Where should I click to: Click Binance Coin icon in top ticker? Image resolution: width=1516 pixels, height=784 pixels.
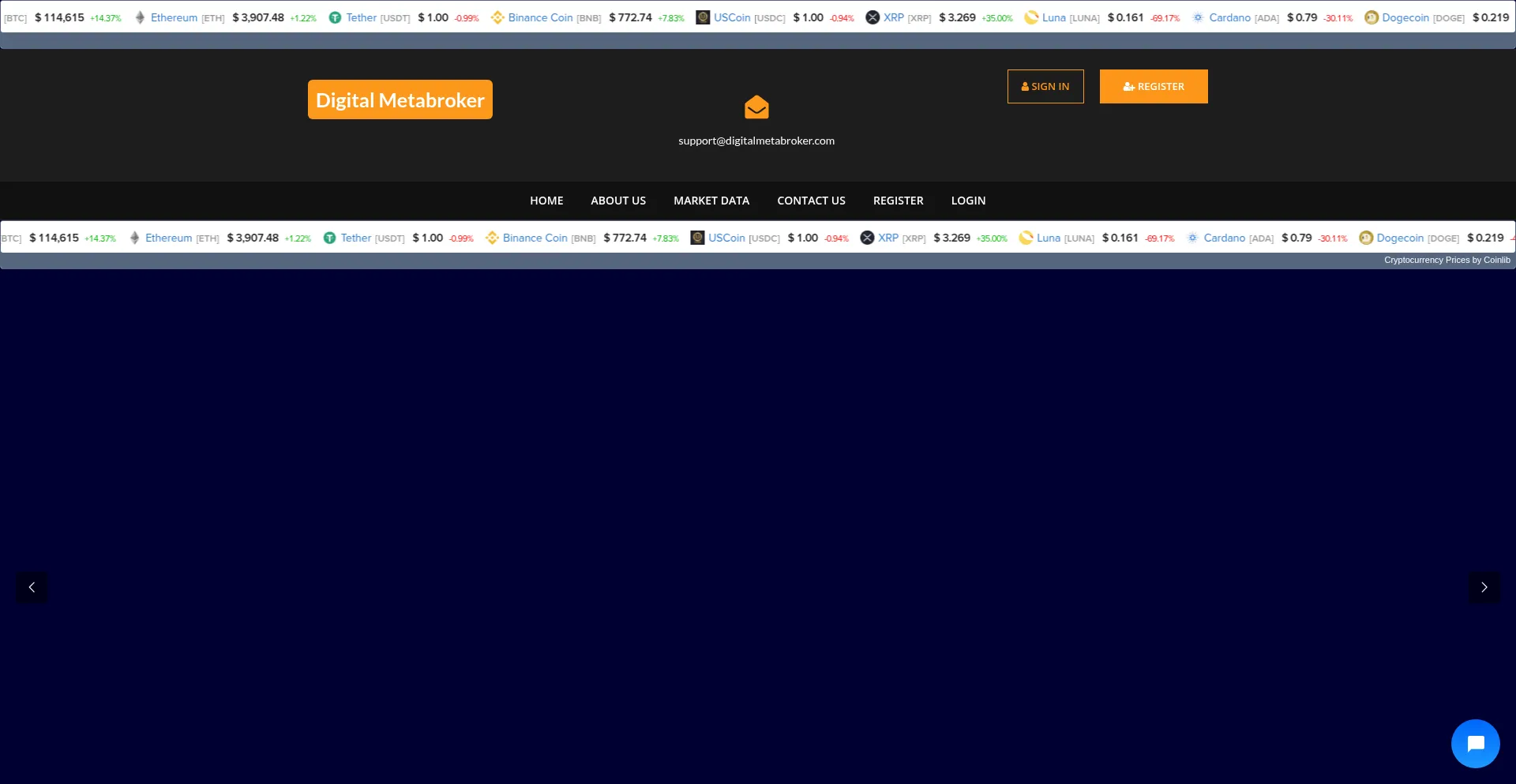tap(497, 17)
